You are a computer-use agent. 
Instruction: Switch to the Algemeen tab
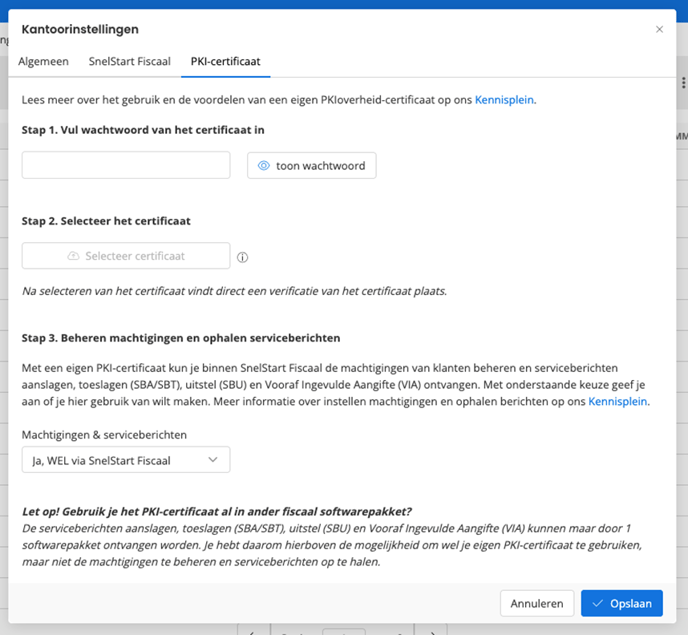tap(43, 61)
